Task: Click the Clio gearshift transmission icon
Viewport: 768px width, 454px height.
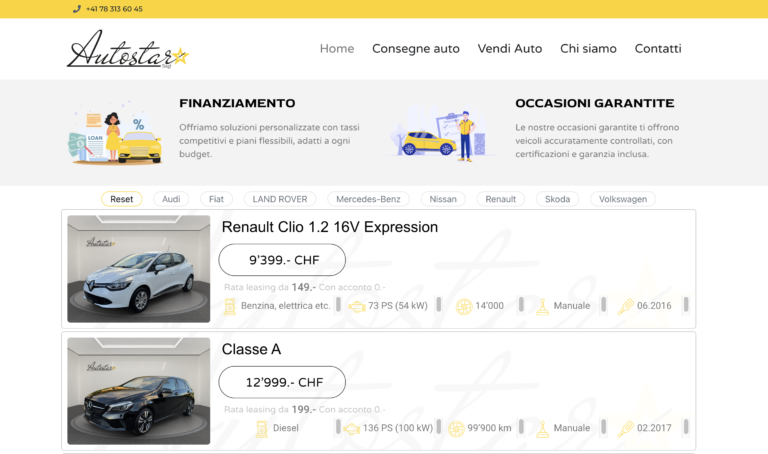Action: 542,307
